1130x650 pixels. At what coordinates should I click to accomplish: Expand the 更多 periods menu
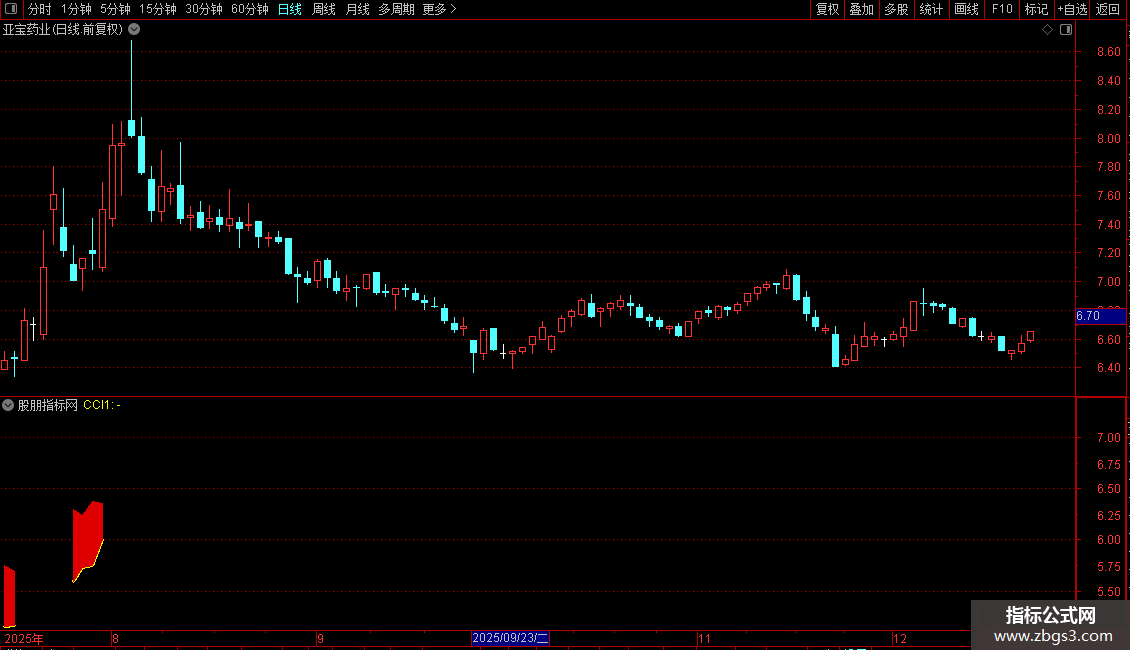[439, 9]
